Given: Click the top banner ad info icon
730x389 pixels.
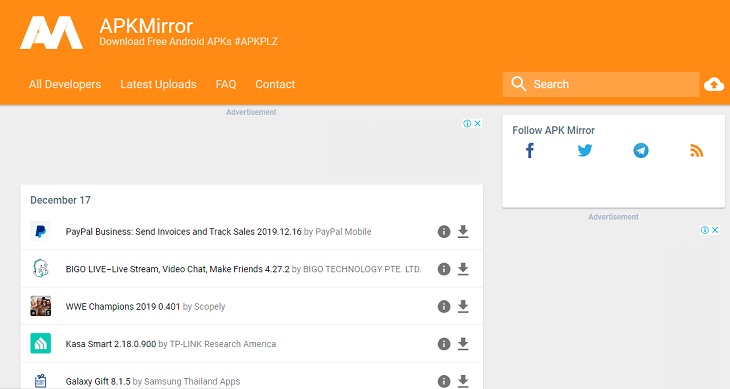Looking at the screenshot, I should pos(467,123).
